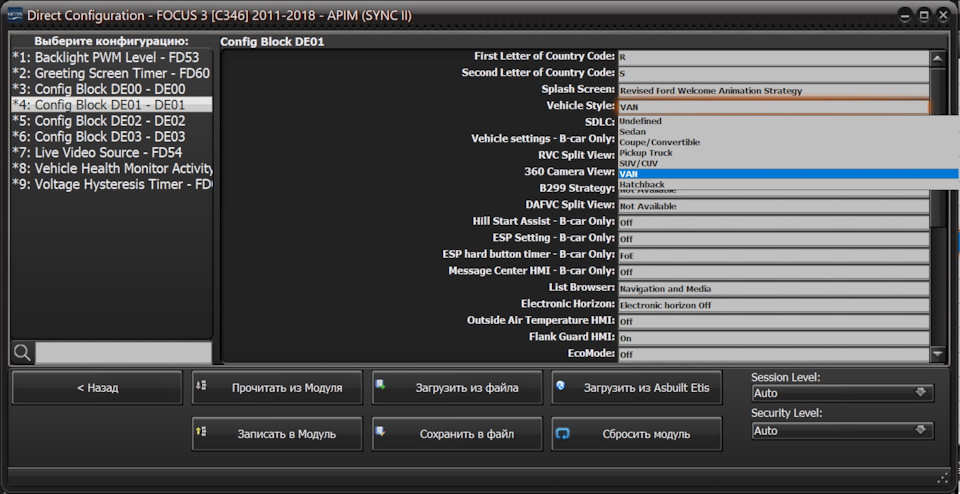Screen dimensions: 960x494
Task: Open ESP hard button timer dropdown
Action: tap(774, 256)
